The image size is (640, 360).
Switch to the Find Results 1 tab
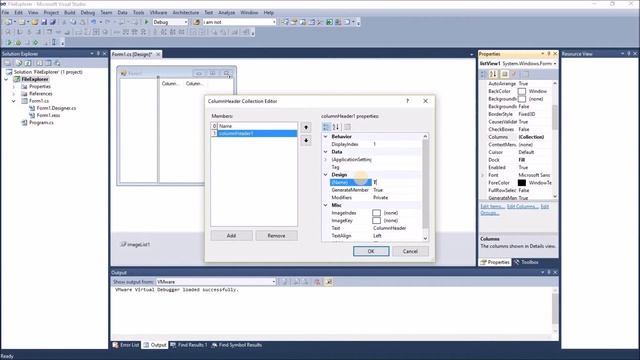[189, 345]
